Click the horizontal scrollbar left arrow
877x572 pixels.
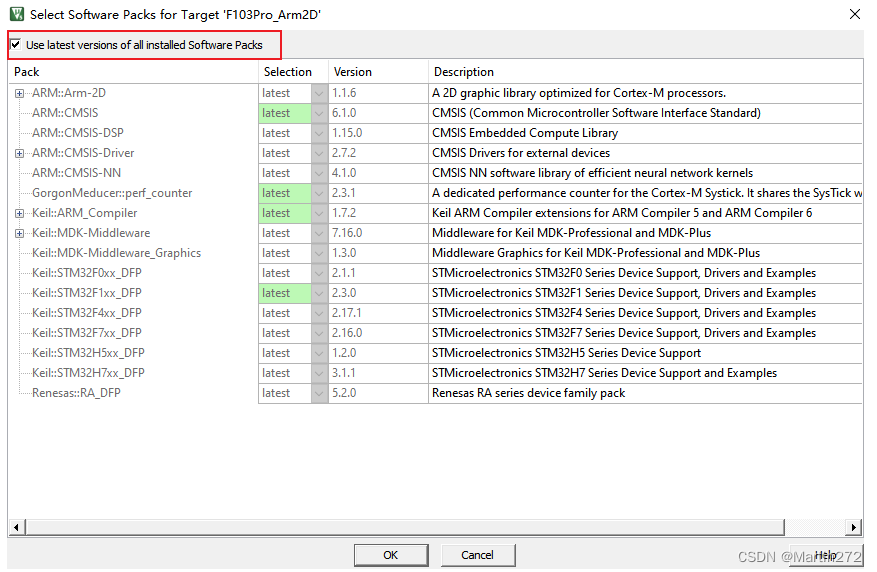[16, 527]
